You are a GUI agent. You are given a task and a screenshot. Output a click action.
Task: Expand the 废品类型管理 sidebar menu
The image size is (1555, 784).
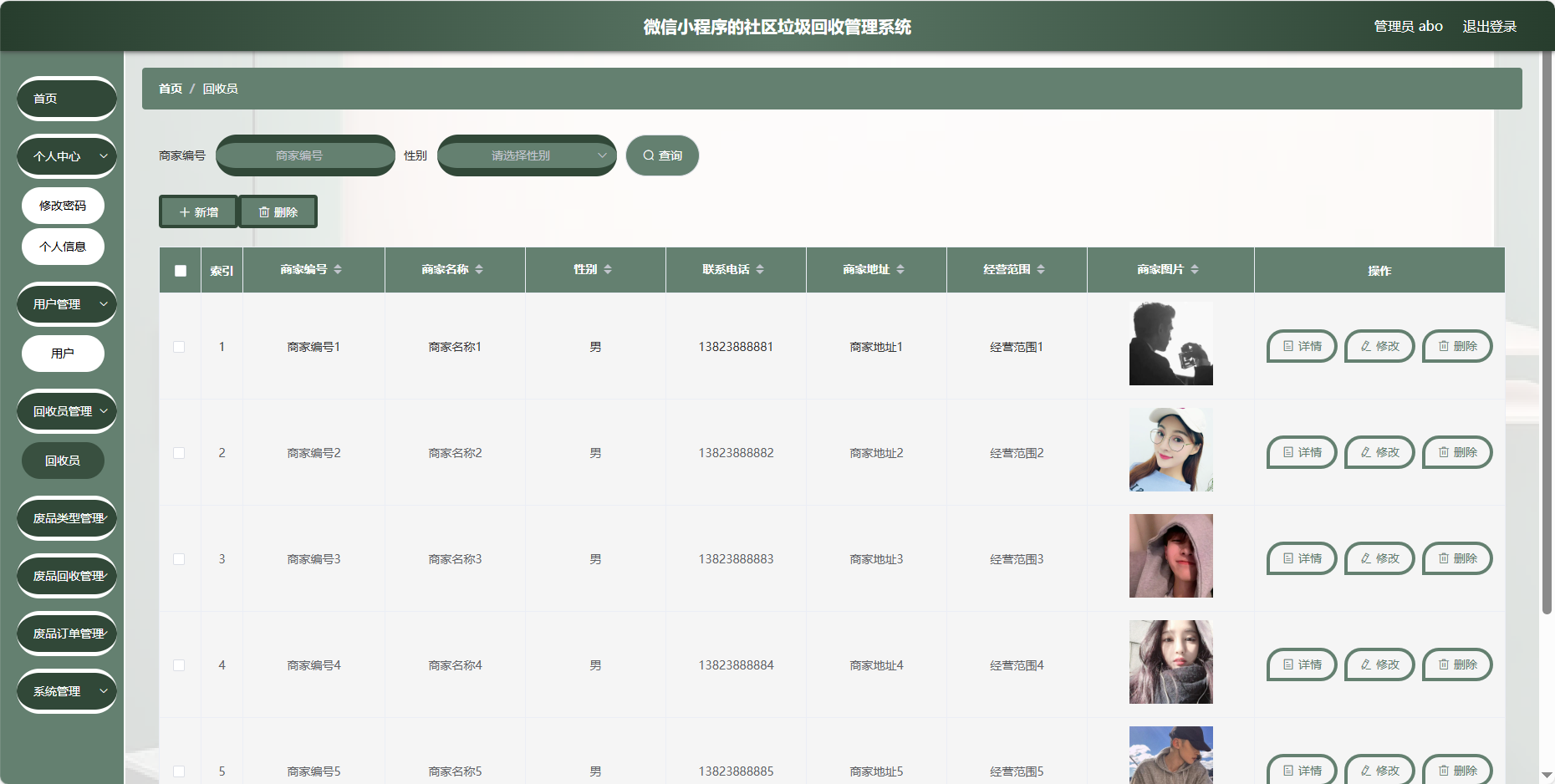click(67, 518)
